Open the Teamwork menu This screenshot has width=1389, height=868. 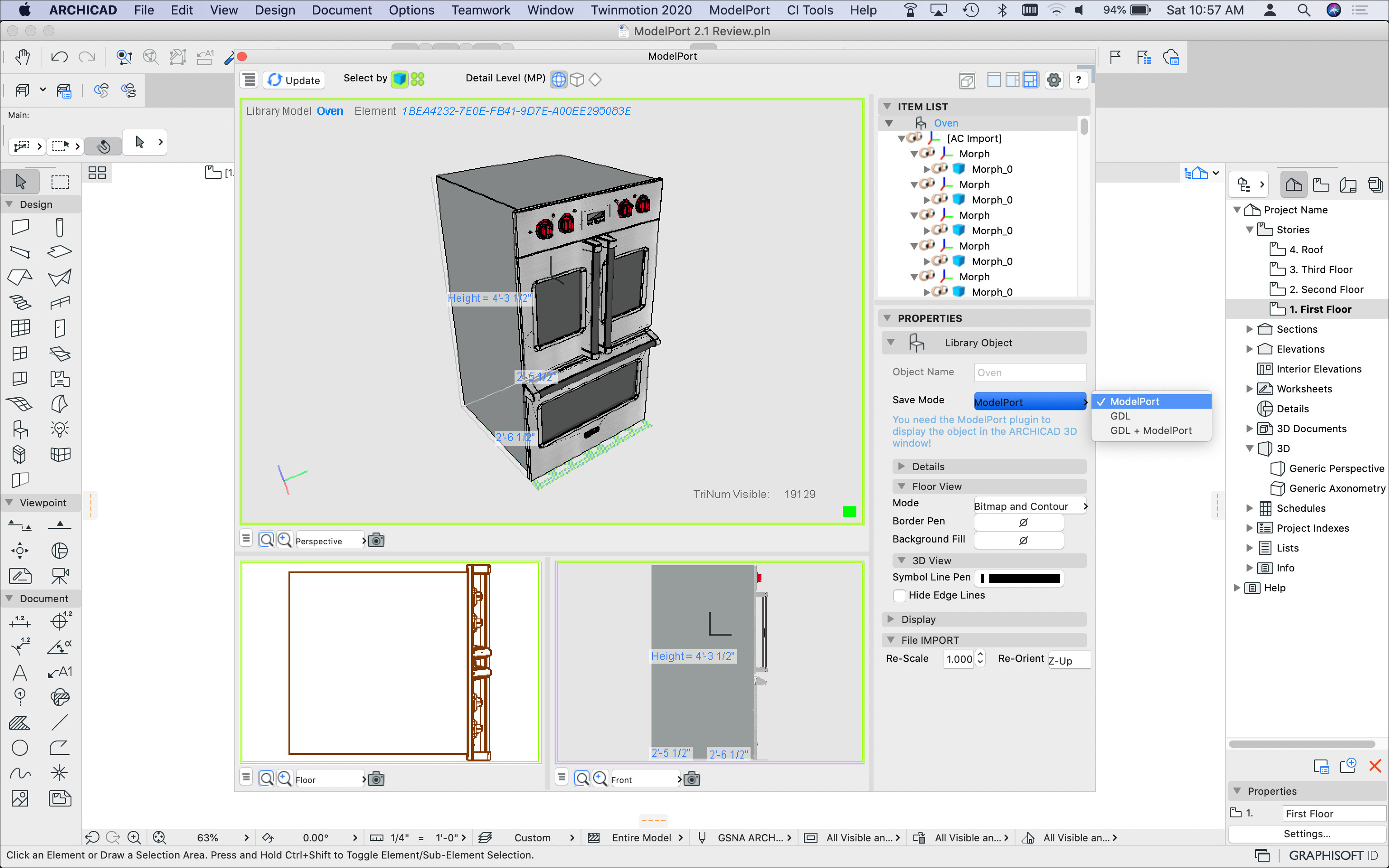(x=481, y=10)
